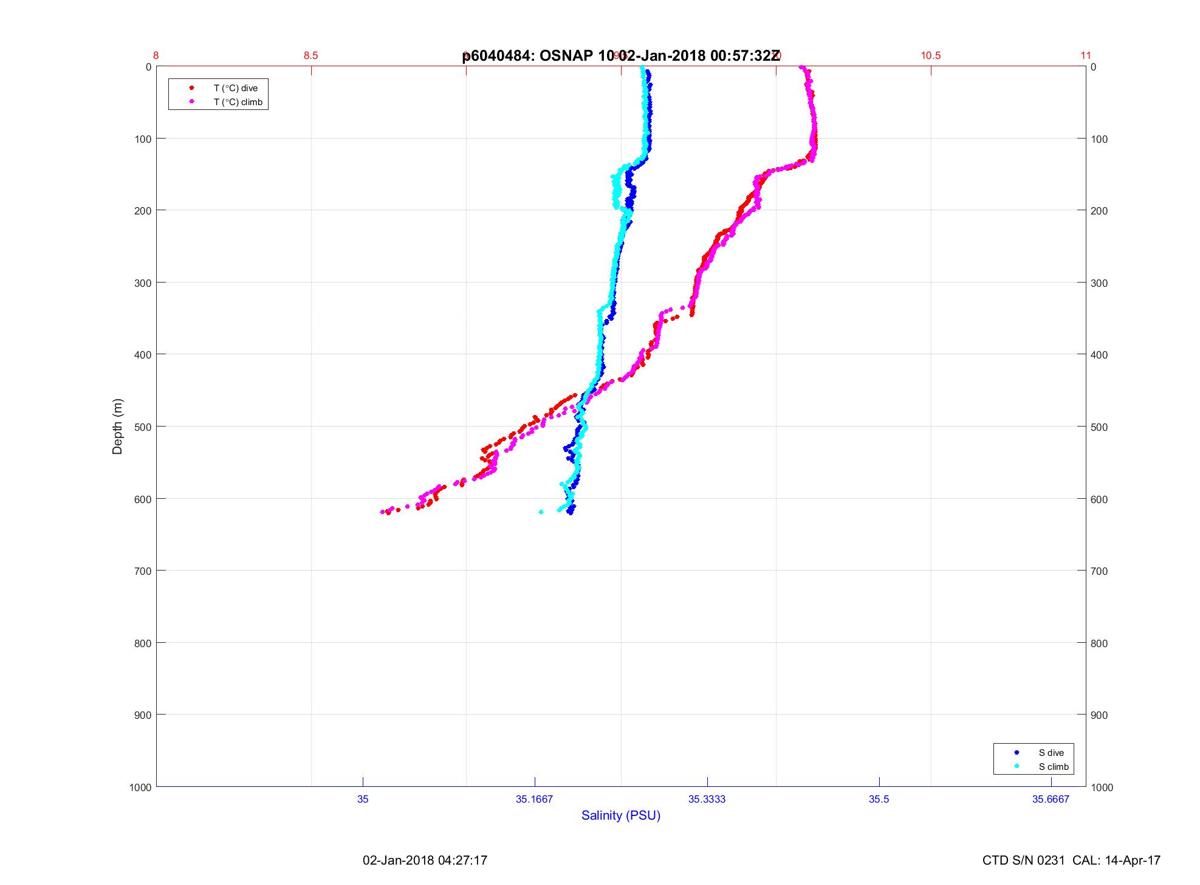Image resolution: width=1200 pixels, height=885 pixels.
Task: Click the red legend marker for T dive
Action: 191,88
